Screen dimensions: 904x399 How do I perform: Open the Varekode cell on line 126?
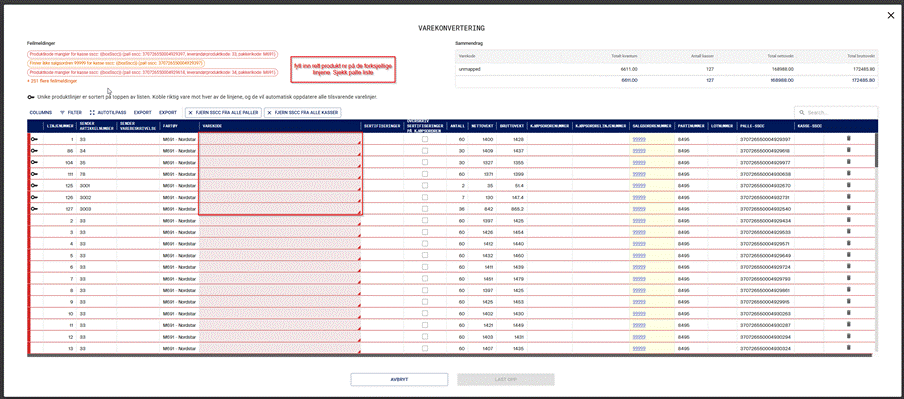pos(280,197)
